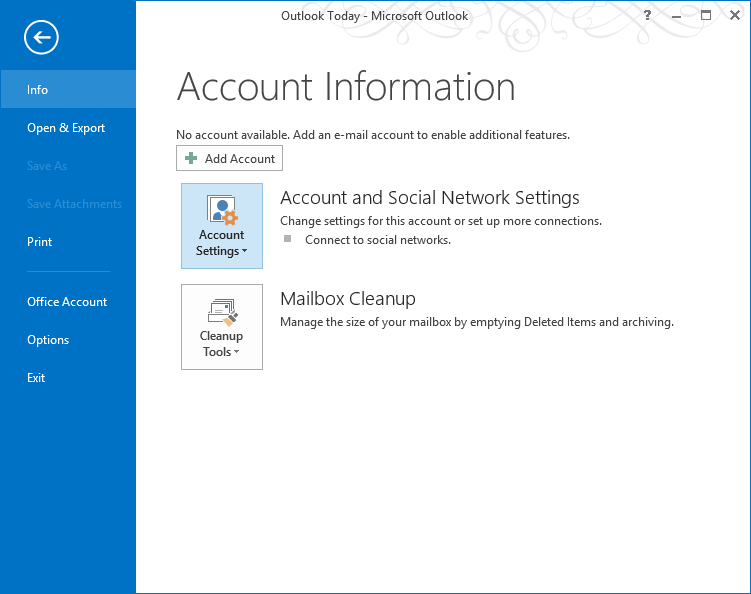
Task: Select the Info tab in sidebar
Action: [38, 90]
